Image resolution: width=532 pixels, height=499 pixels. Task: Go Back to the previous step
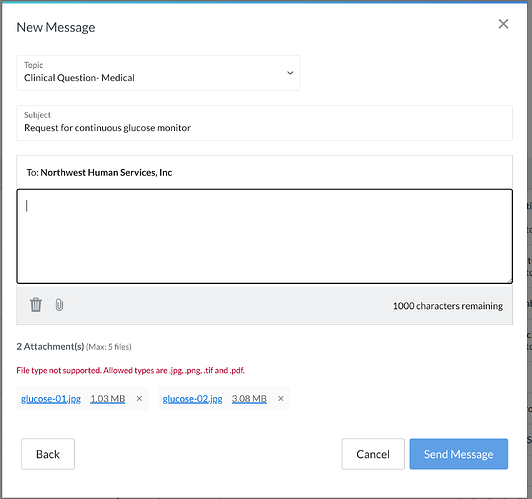[48, 454]
